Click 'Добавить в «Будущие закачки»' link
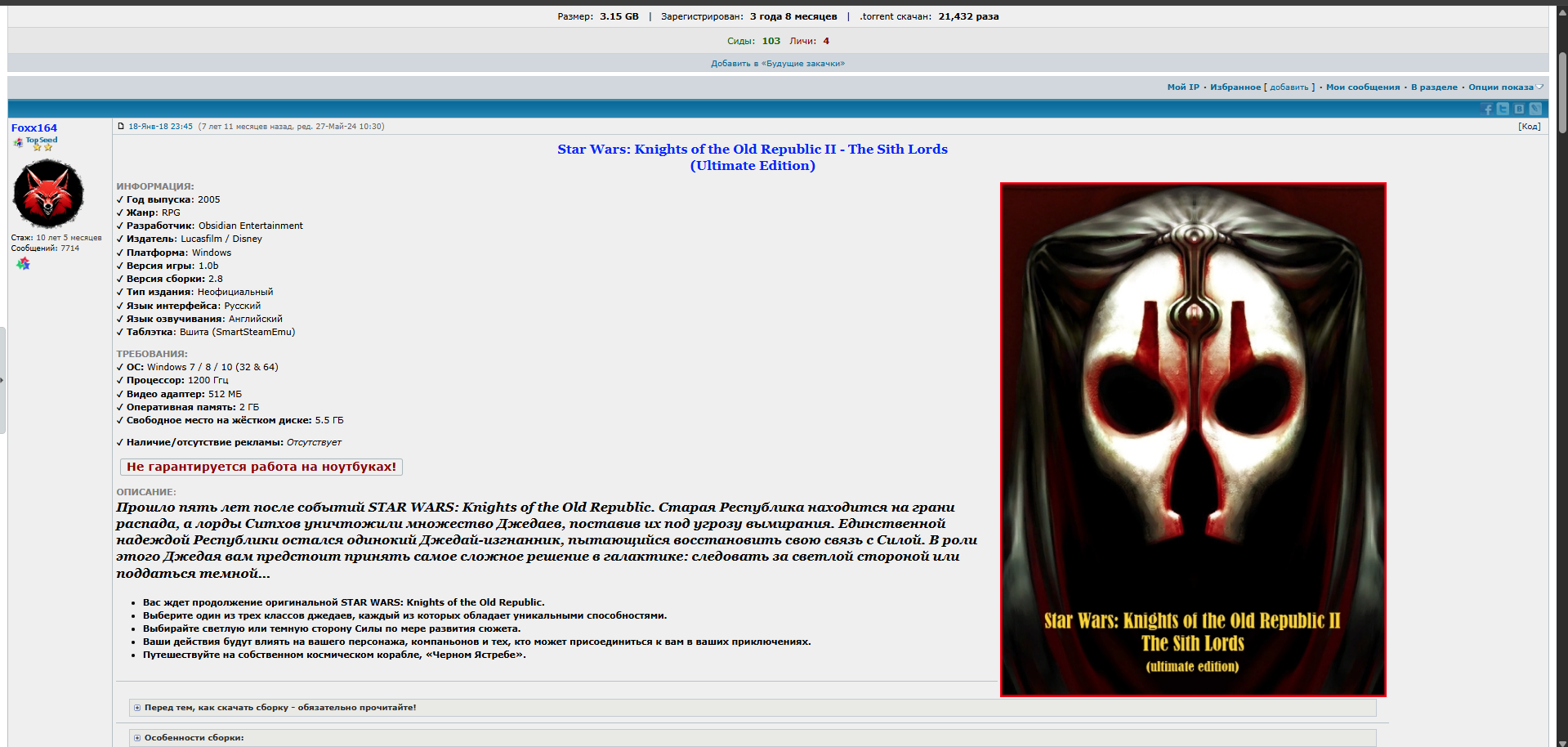Image resolution: width=1568 pixels, height=747 pixels. pyautogui.click(x=778, y=64)
